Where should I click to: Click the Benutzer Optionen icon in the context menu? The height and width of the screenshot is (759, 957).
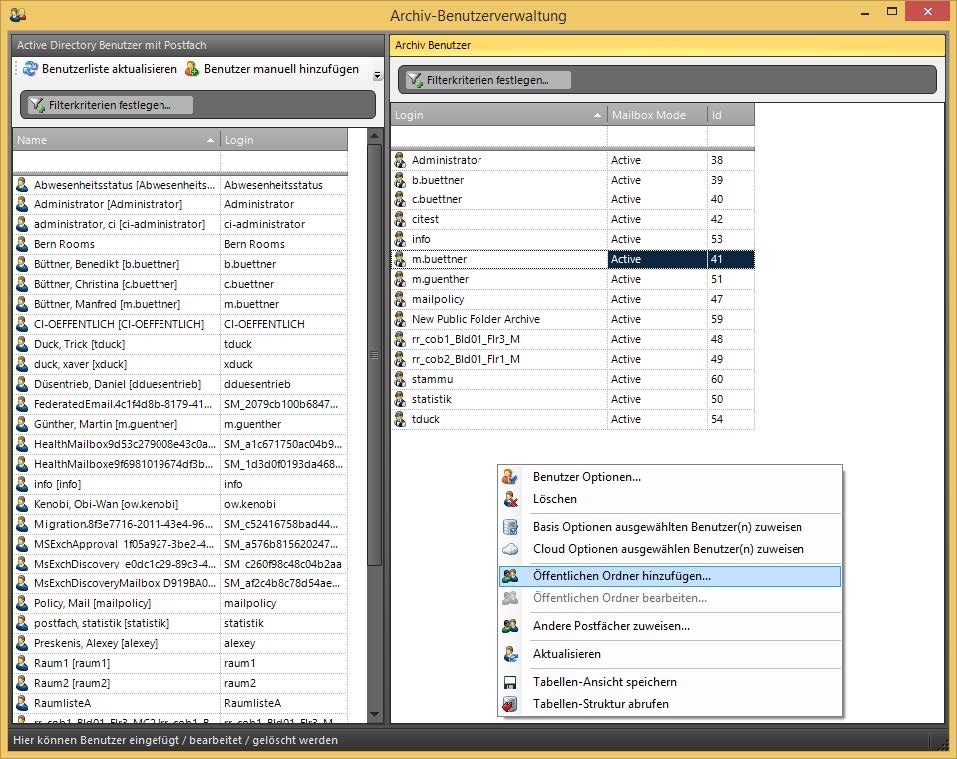pos(511,477)
